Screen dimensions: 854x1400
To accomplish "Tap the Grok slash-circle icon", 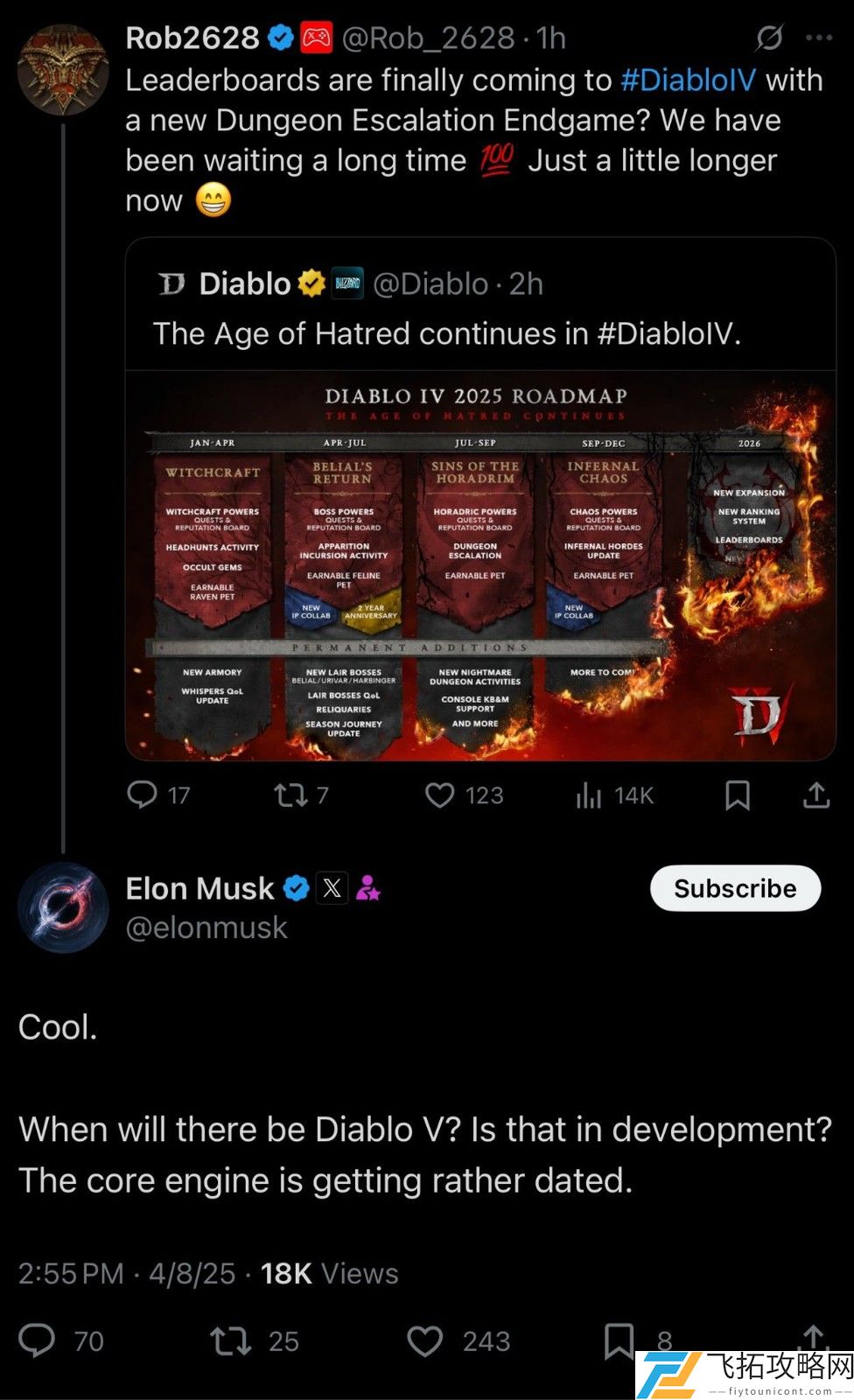I will click(x=769, y=38).
